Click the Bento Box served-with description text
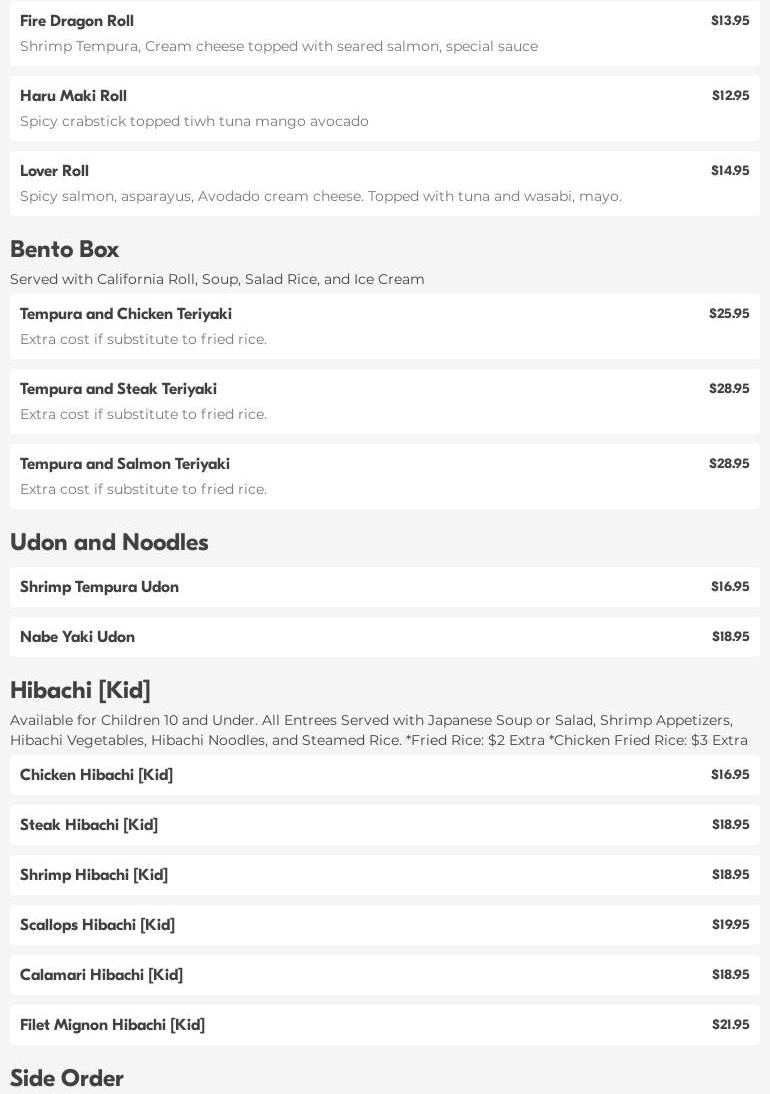 pos(217,279)
